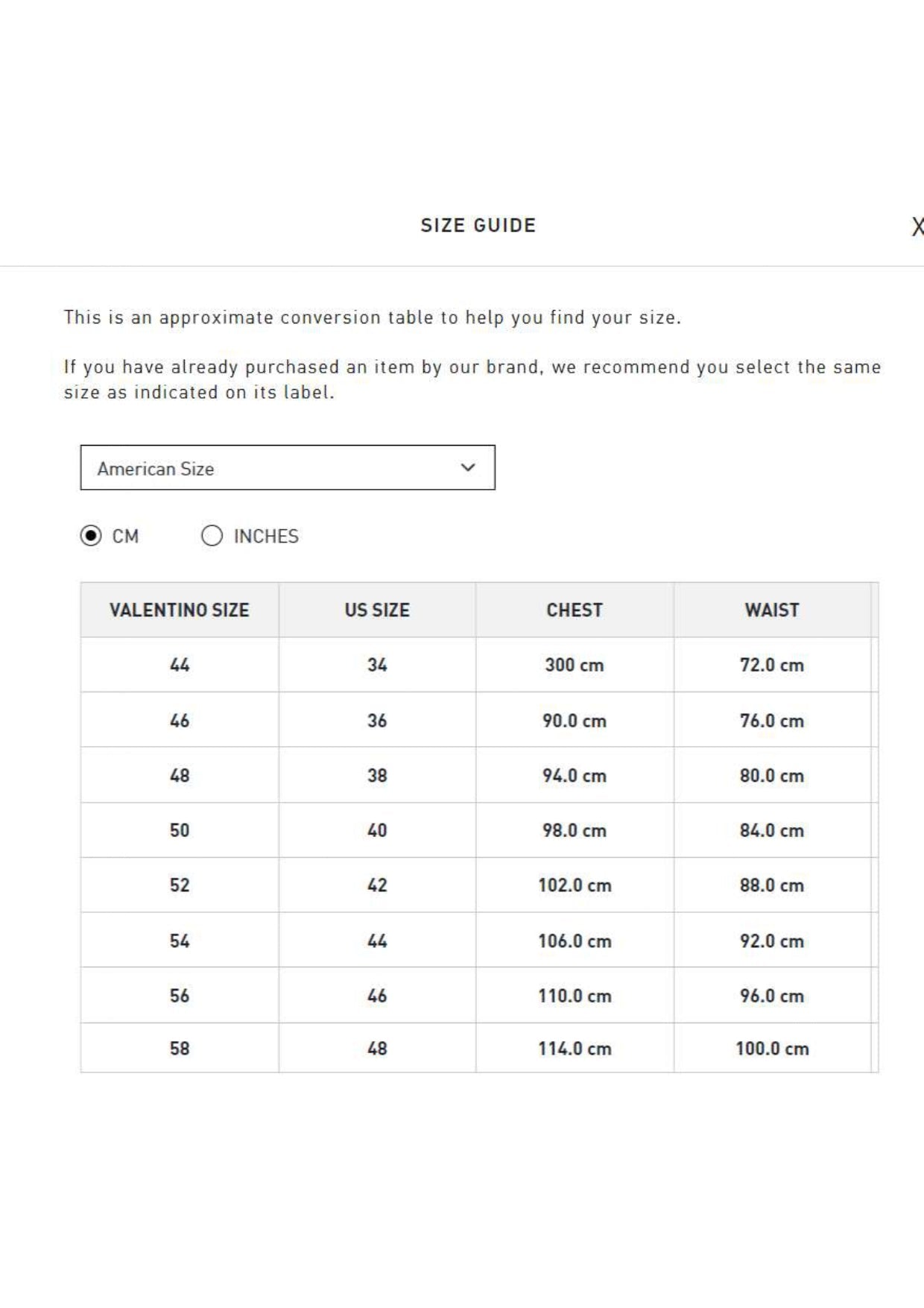
Task: Click the 110.0 cm chest cell
Action: click(575, 996)
